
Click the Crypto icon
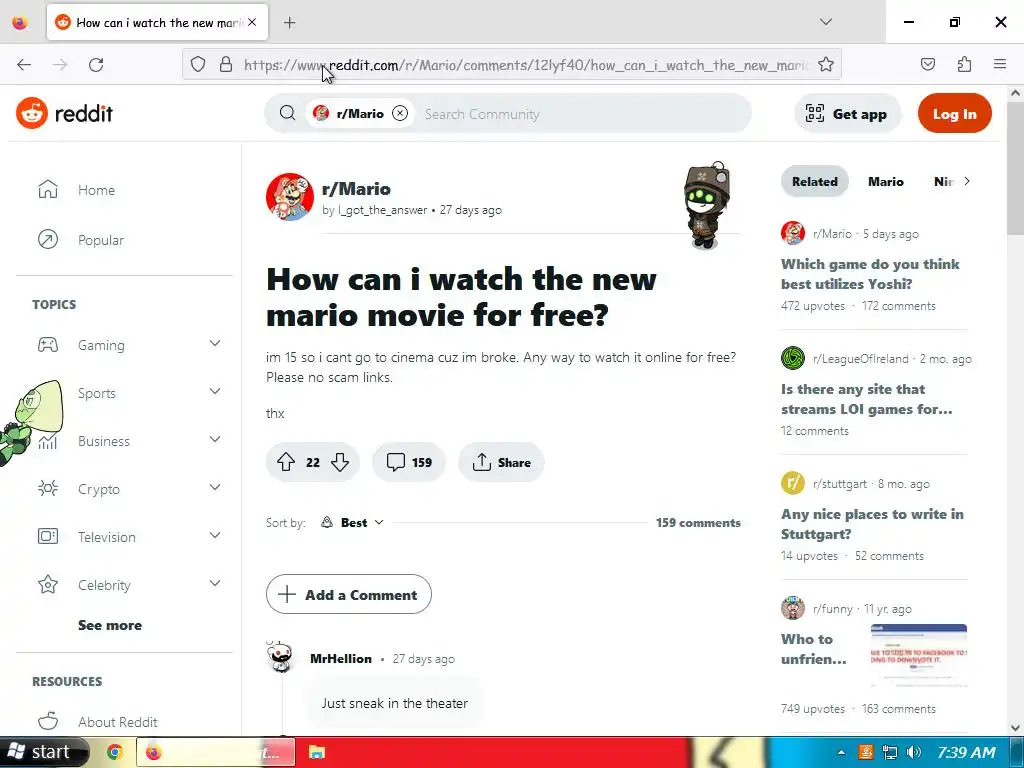[48, 488]
